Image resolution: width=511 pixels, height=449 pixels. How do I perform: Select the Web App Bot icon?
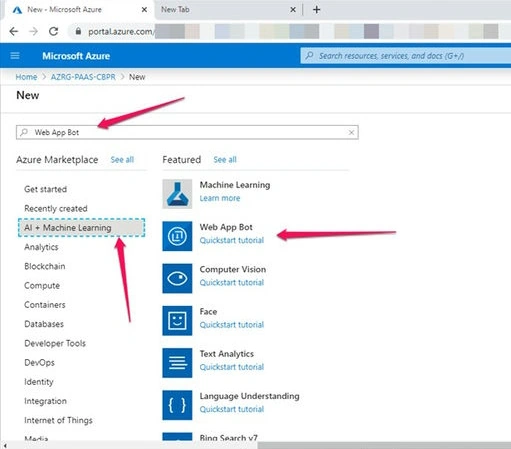[x=177, y=236]
